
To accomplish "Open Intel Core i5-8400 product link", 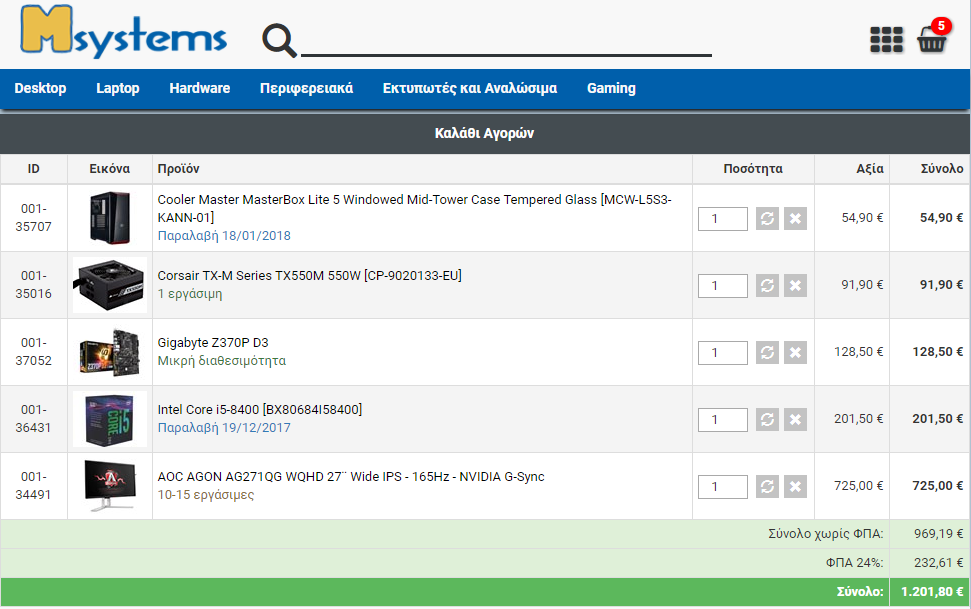I will 260,410.
